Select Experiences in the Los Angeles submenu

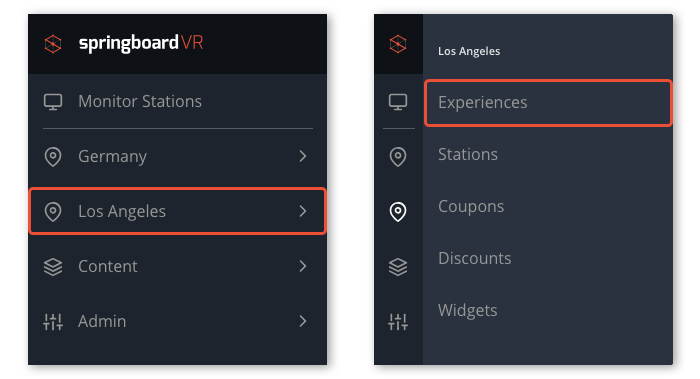(548, 103)
